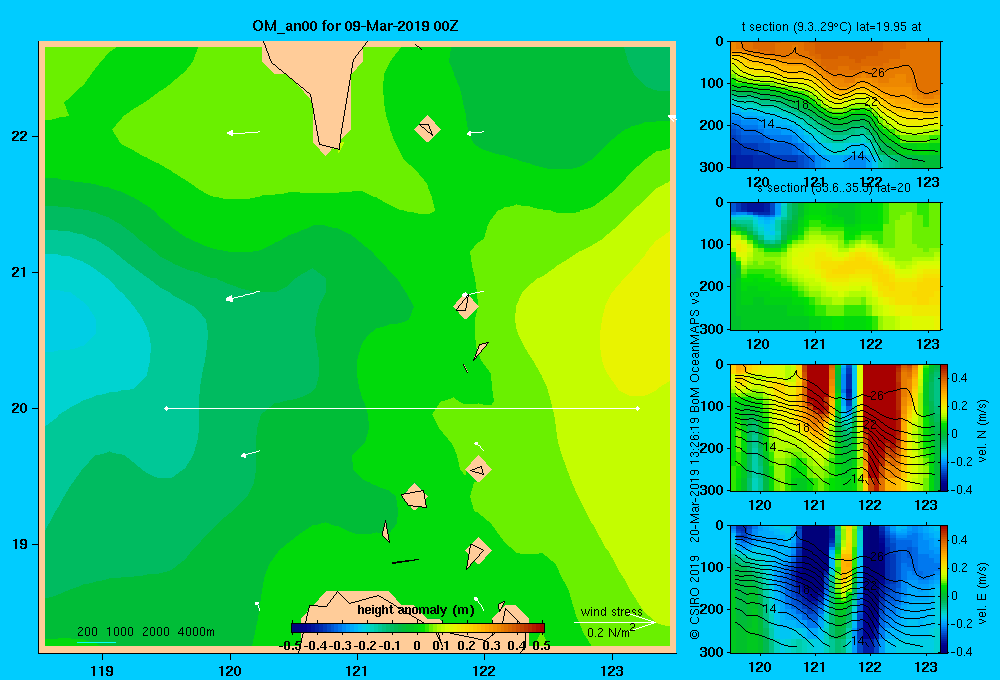Click the wind stress reference arrow
This screenshot has width=1000, height=680.
[x=615, y=622]
